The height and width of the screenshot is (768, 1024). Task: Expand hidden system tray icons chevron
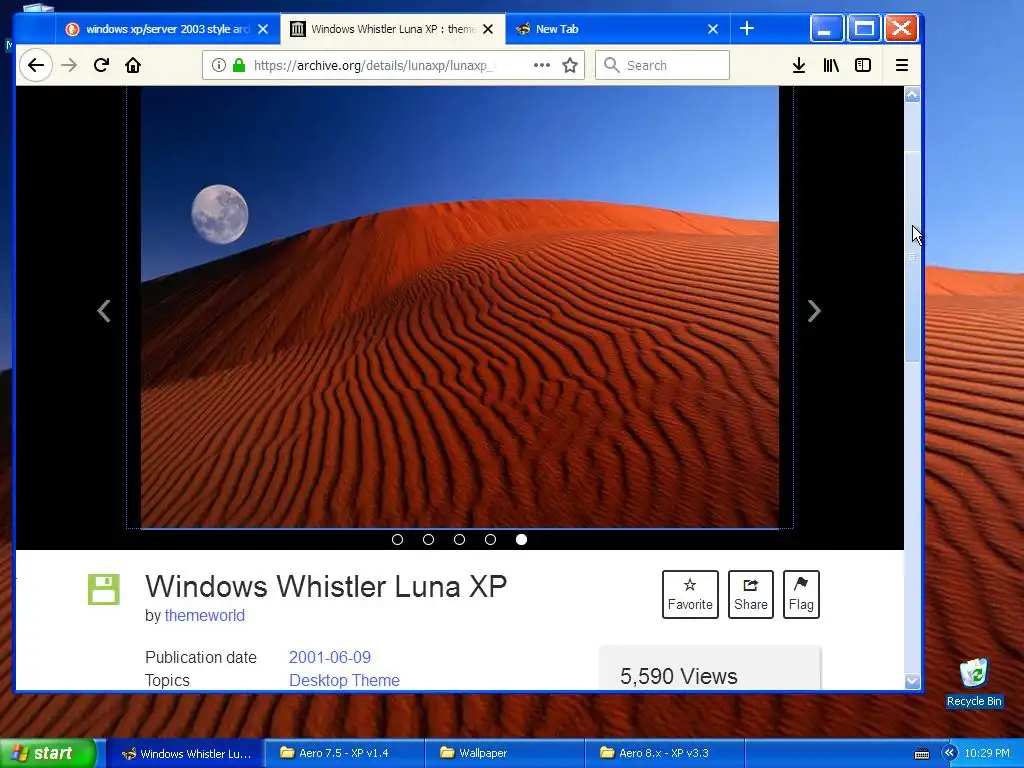coord(949,753)
